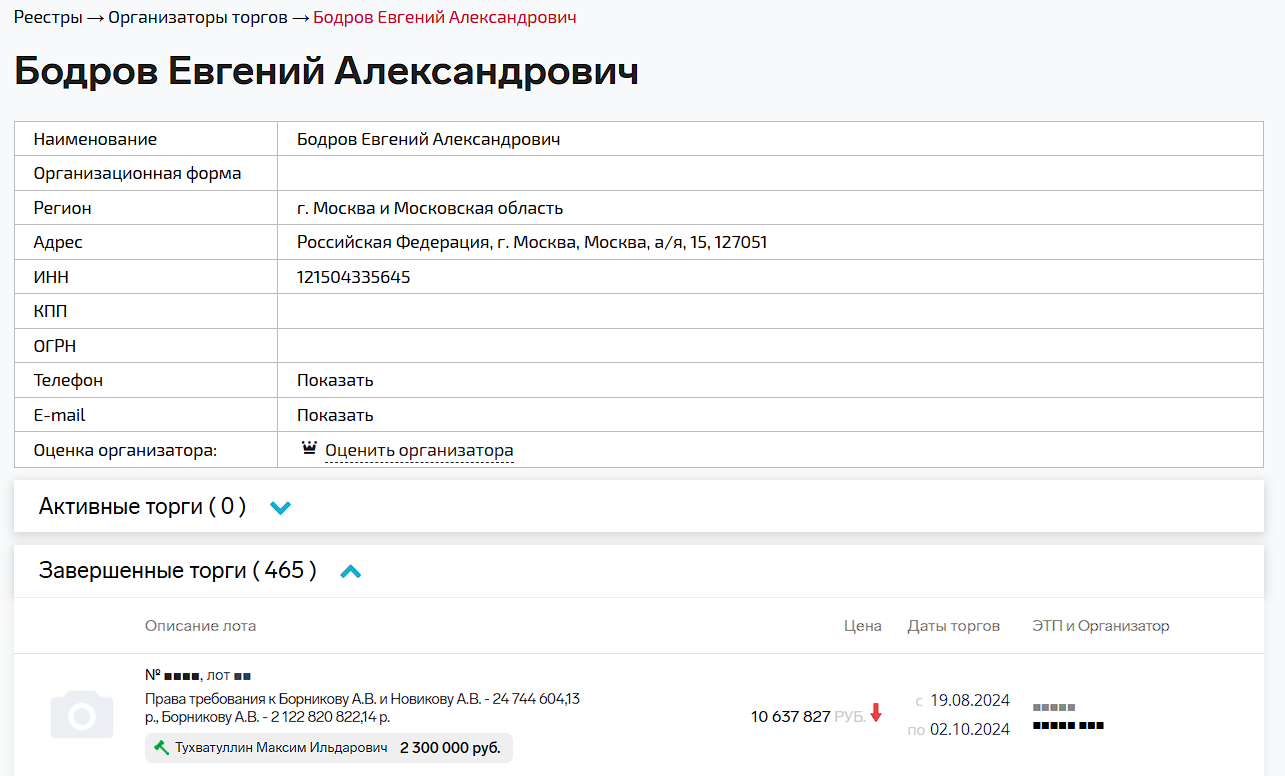Select the address cell with 127051
1285x776 pixels.
[770, 242]
